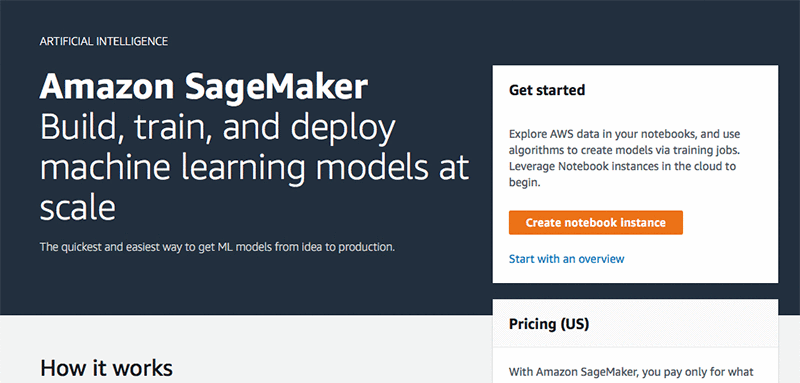Click the word Amazon in the main title
Image resolution: width=800 pixels, height=383 pixels.
(107, 86)
